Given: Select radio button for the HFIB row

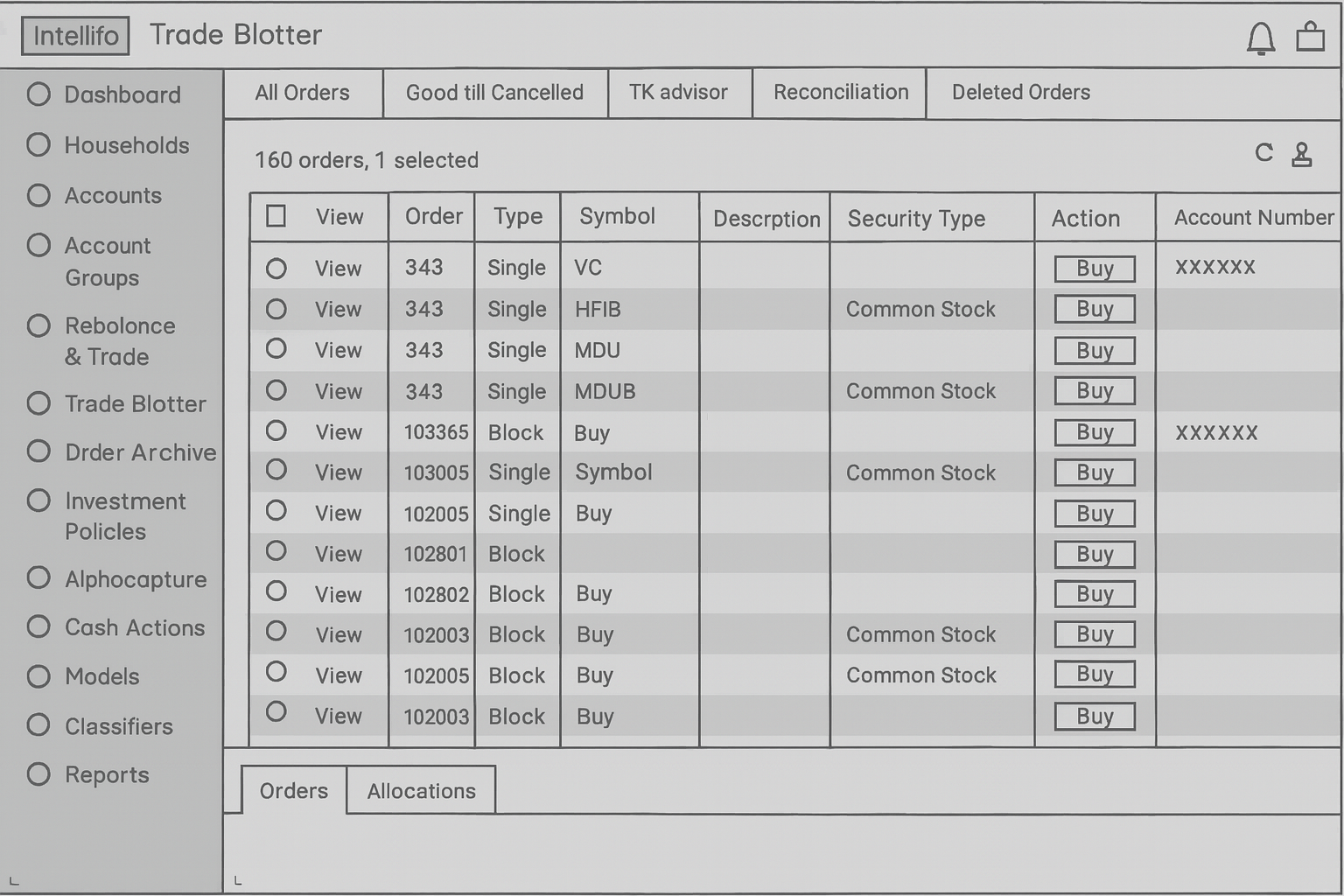Looking at the screenshot, I should [276, 309].
